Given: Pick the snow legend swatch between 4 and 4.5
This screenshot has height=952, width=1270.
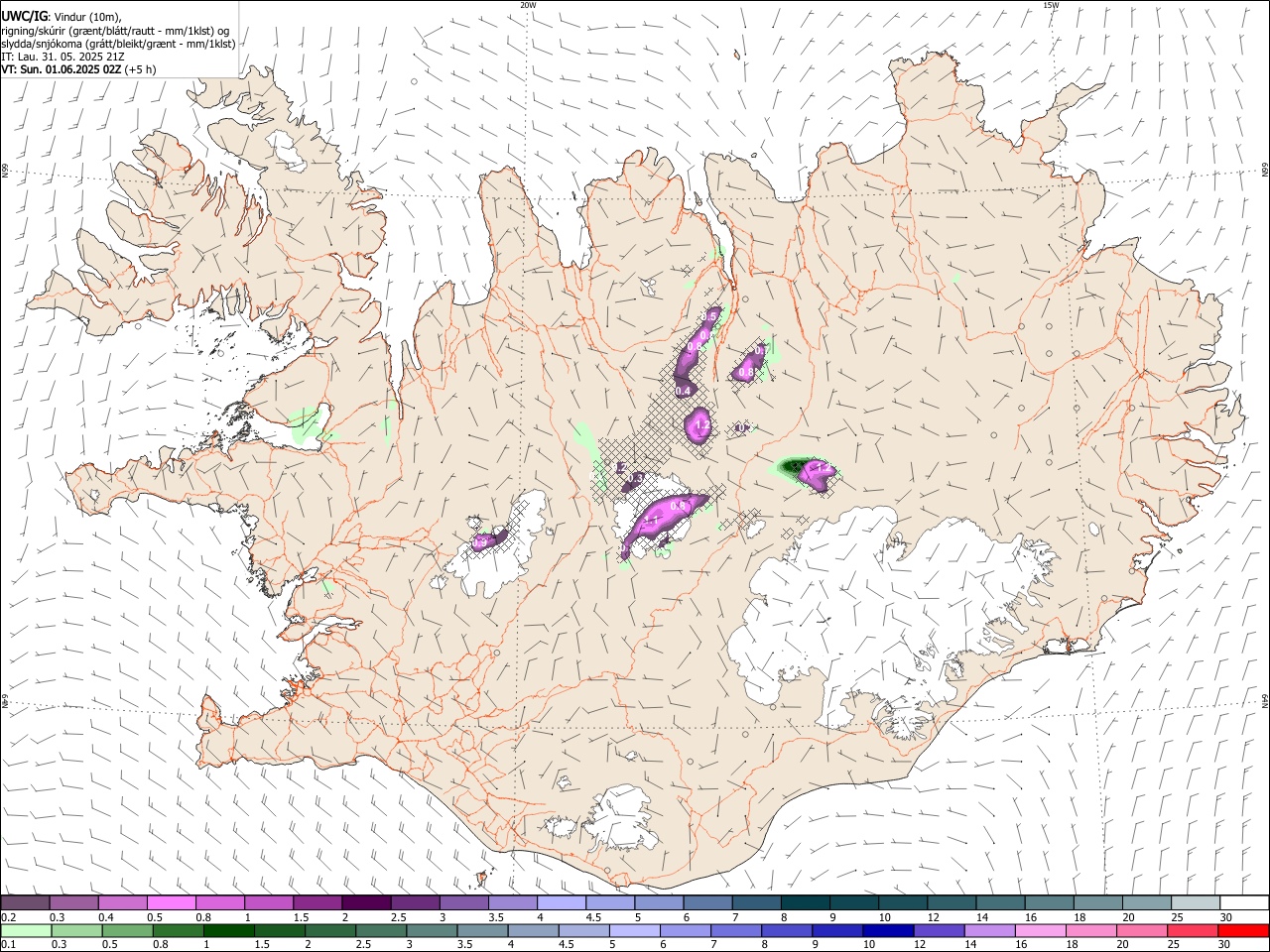Looking at the screenshot, I should (561, 902).
